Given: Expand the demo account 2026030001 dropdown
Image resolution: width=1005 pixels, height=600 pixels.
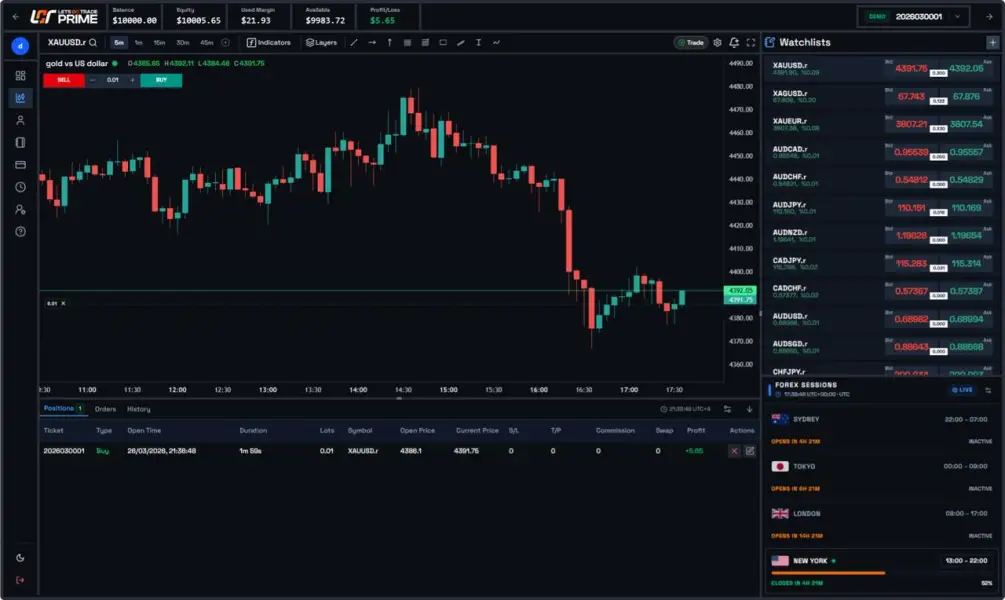Looking at the screenshot, I should [x=913, y=17].
